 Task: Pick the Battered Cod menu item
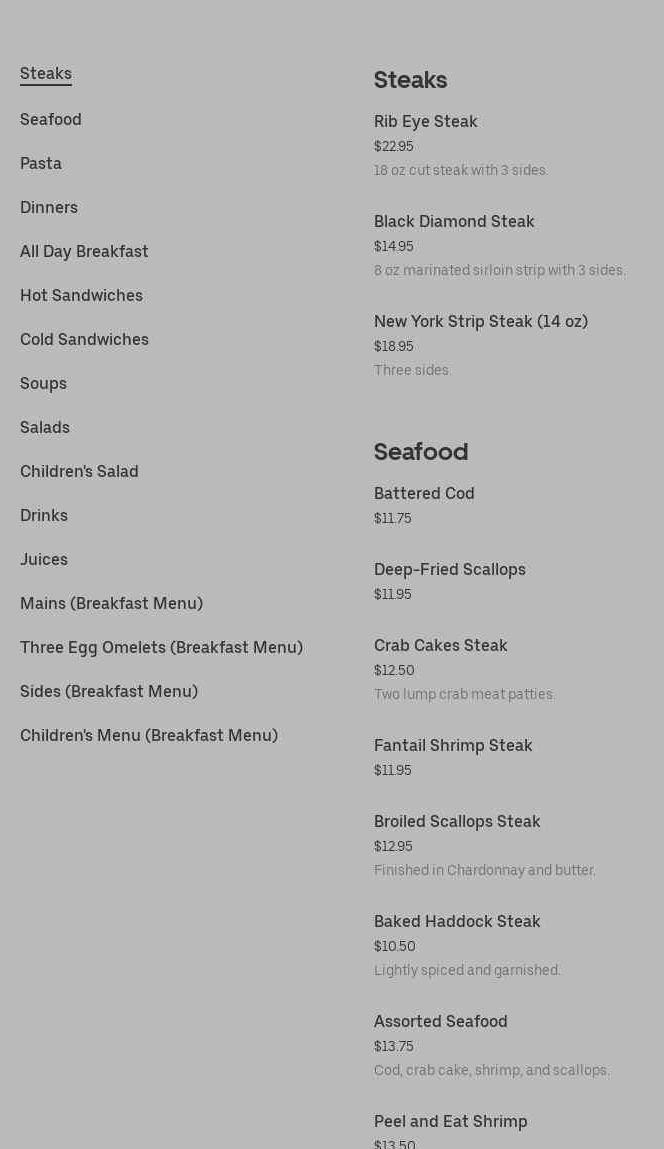tap(424, 493)
